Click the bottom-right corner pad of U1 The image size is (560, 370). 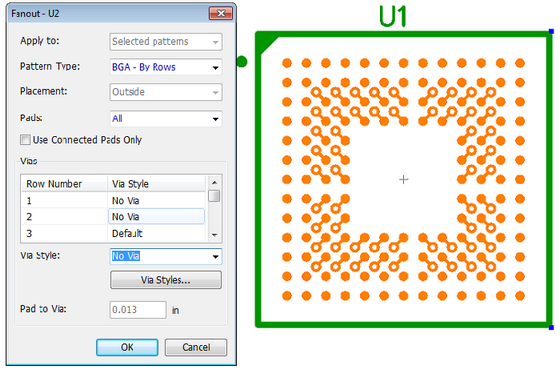tap(520, 296)
